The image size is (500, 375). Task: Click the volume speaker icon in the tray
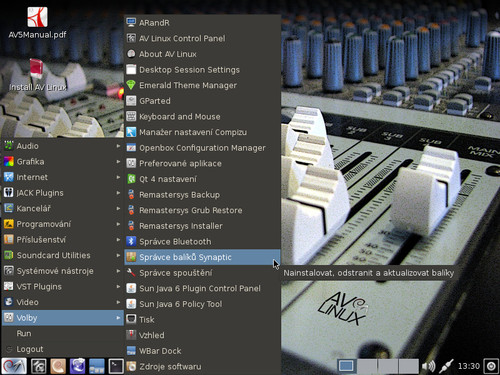[428, 366]
